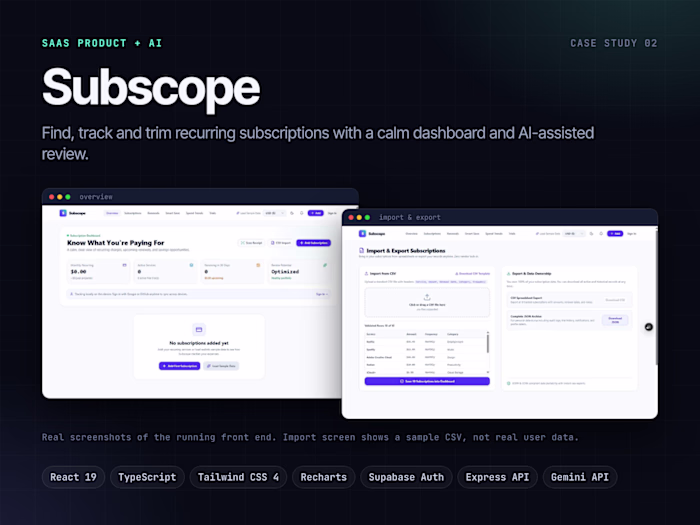
Task: Click green shield icon at export card footer
Action: 508,383
